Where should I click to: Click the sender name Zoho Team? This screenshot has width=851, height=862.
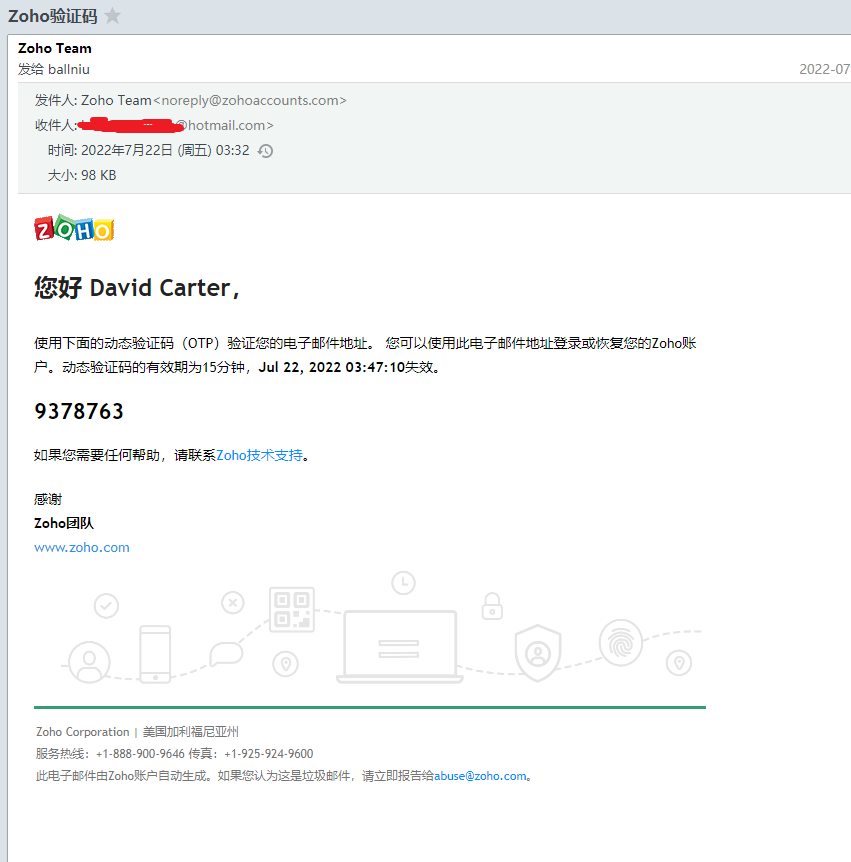coord(54,48)
